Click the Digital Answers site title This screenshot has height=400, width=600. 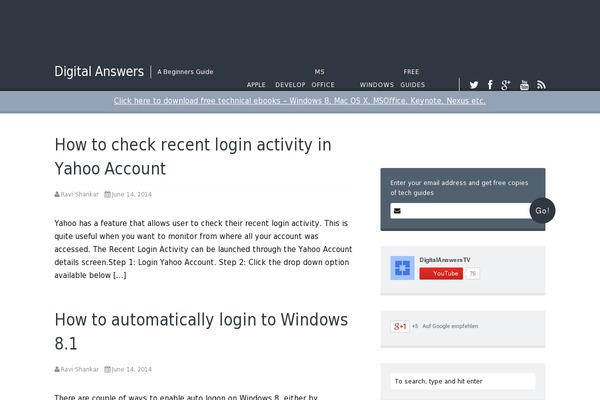coord(99,72)
